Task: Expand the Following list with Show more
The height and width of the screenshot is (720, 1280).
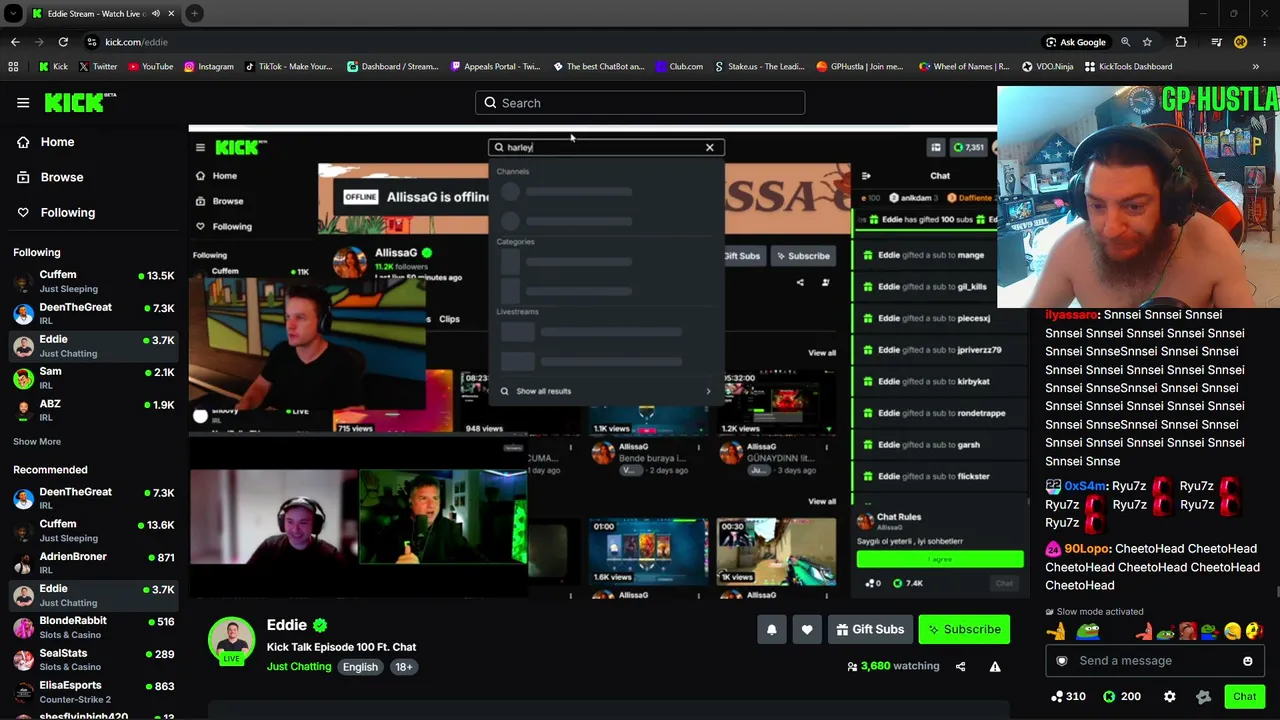Action: (x=37, y=441)
